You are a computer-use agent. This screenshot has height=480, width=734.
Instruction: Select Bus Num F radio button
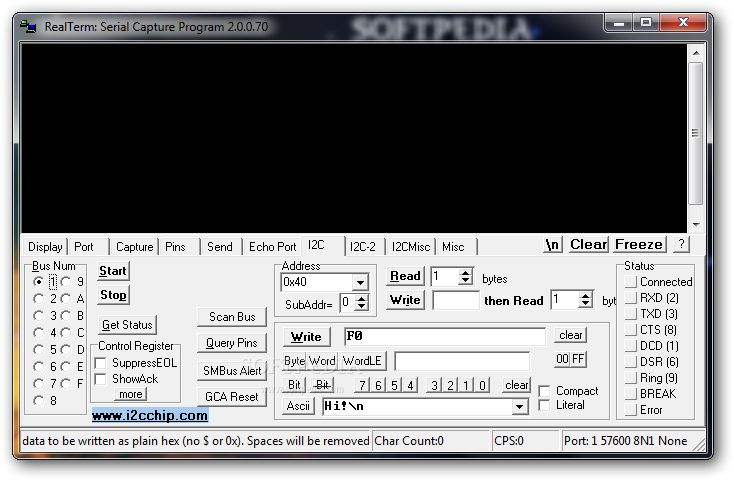[x=66, y=384]
